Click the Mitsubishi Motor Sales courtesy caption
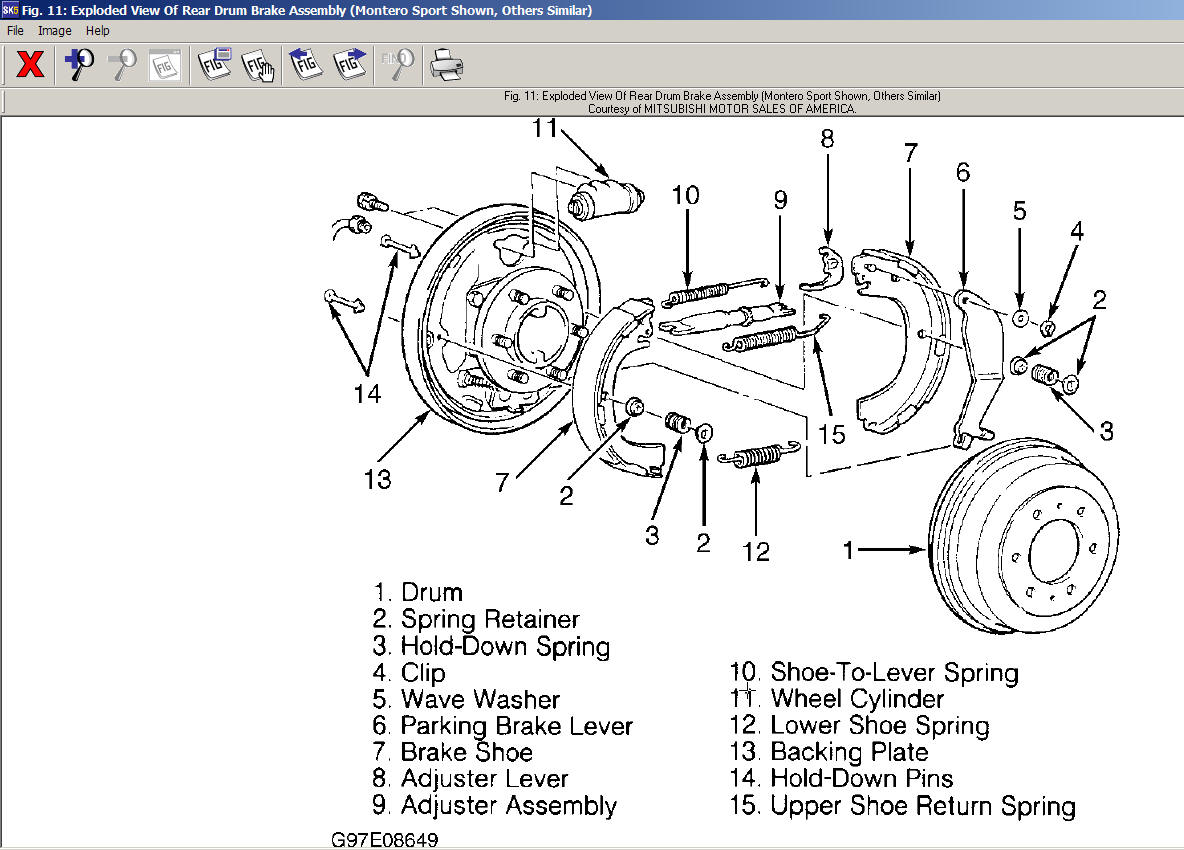 [x=722, y=109]
